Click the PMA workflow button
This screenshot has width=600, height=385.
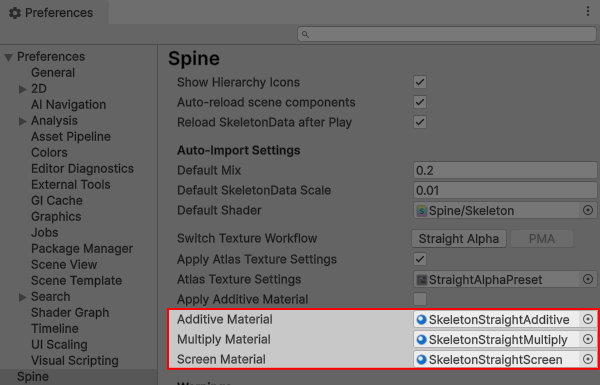click(541, 239)
